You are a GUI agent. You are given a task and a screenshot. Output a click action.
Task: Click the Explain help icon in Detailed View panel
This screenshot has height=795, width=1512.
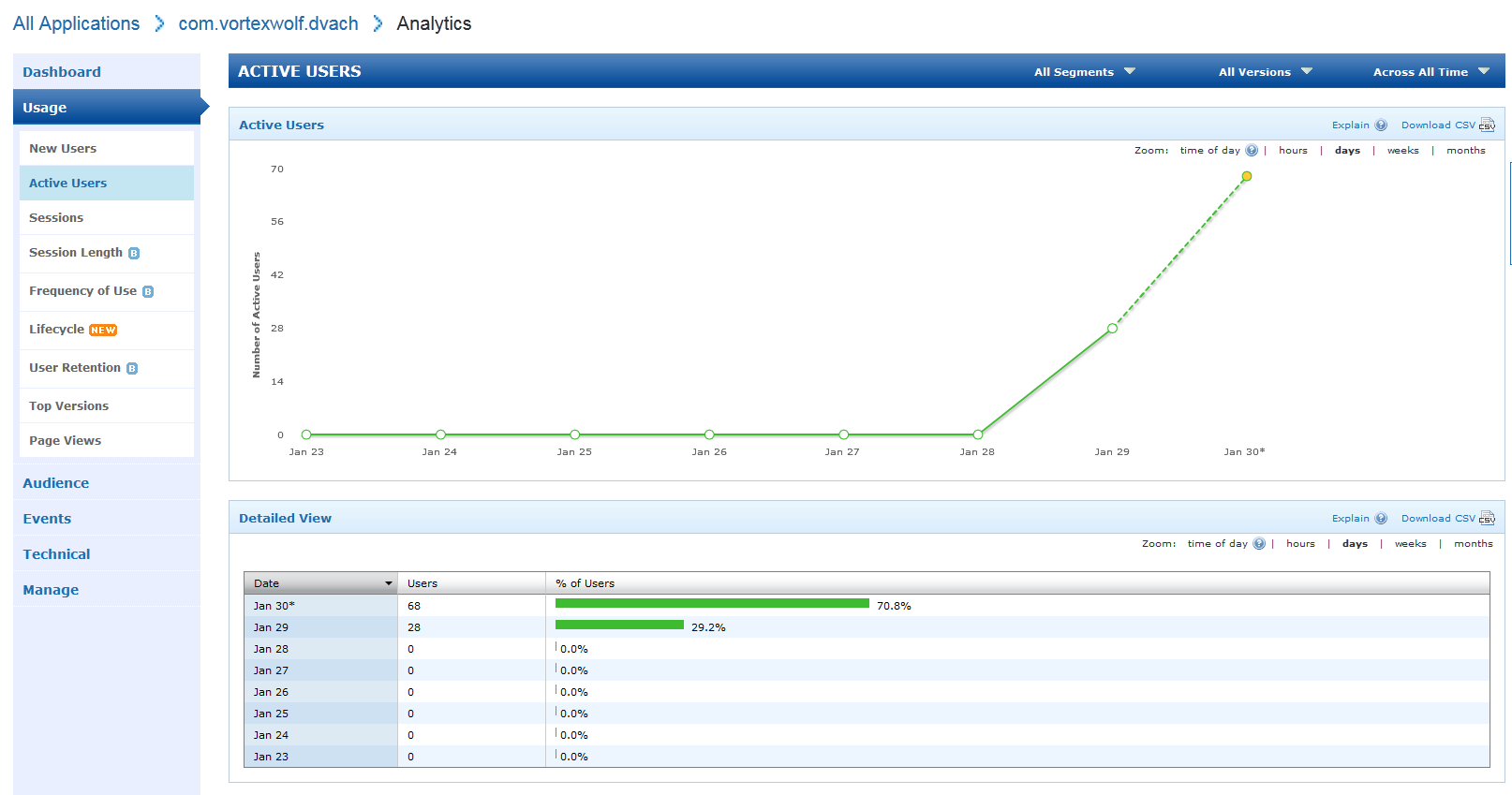coord(1381,519)
